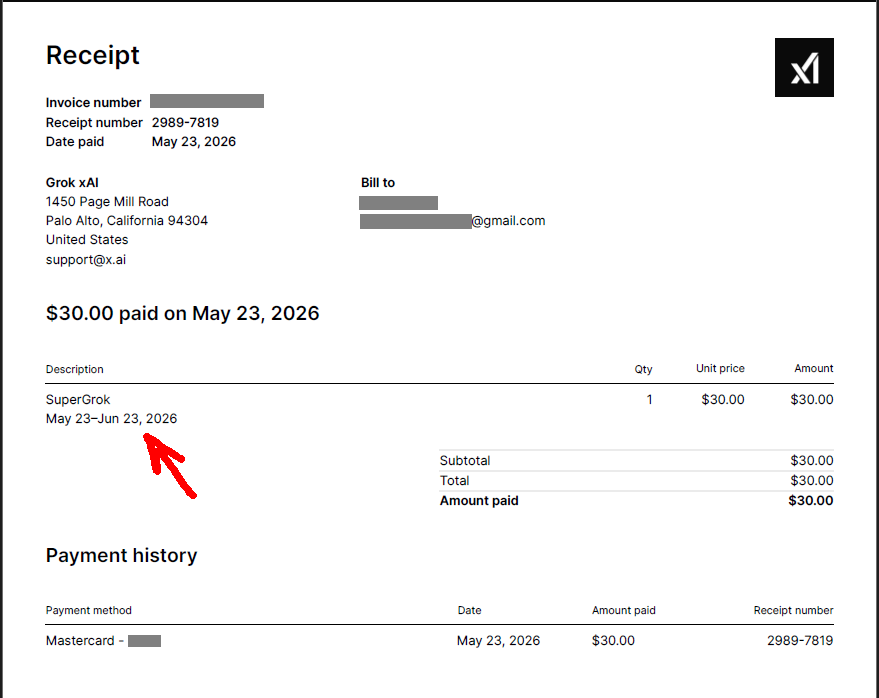Click 'Receipt number' column header in payment history
This screenshot has height=698, width=879.
793,611
